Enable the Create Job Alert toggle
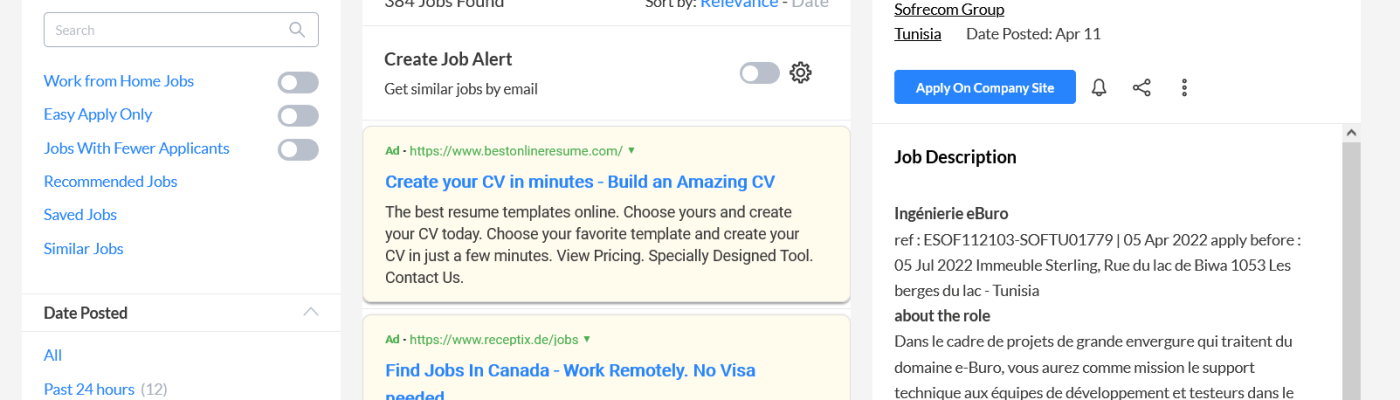The height and width of the screenshot is (400, 1400). point(759,73)
